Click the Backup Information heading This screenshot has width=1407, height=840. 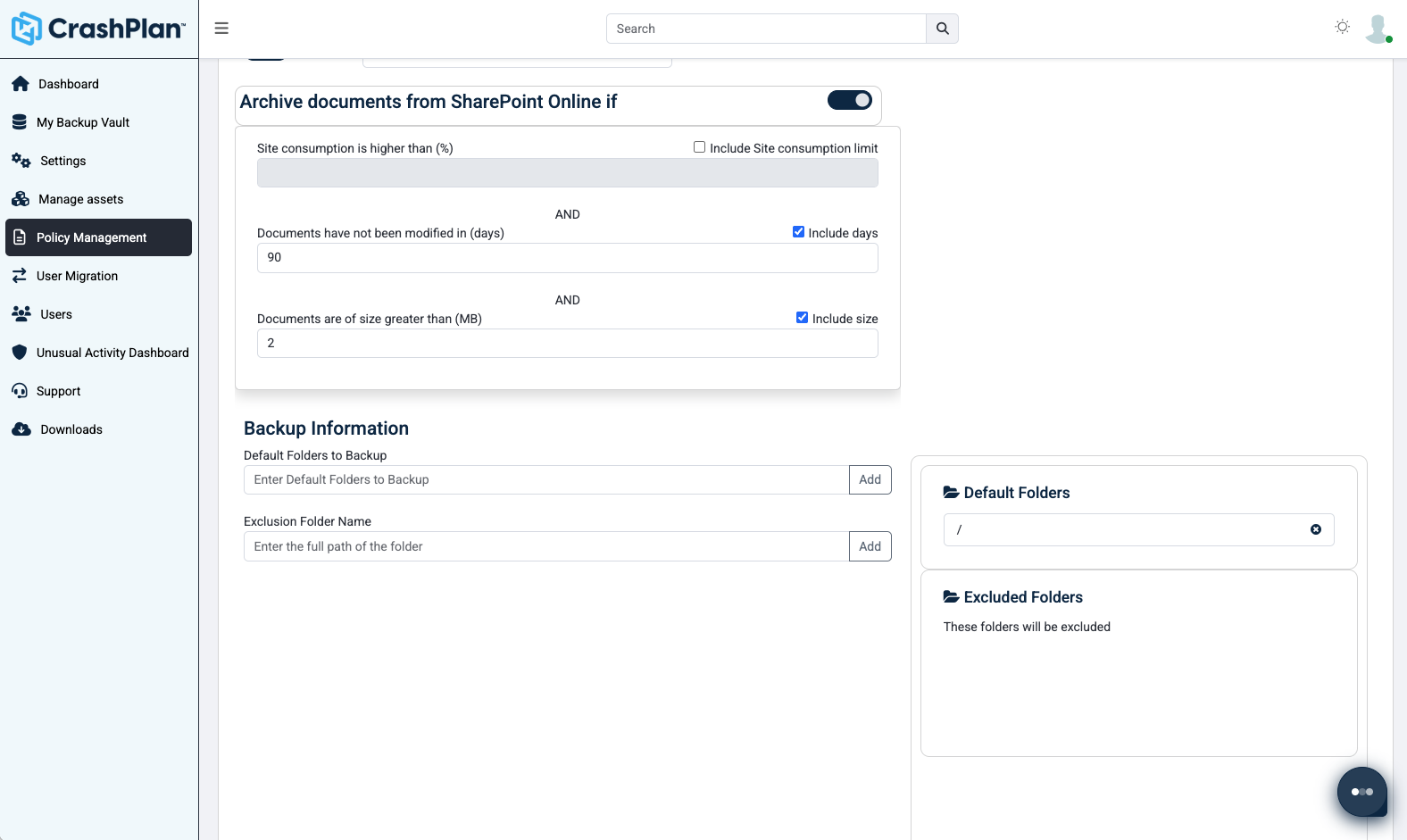tap(326, 428)
